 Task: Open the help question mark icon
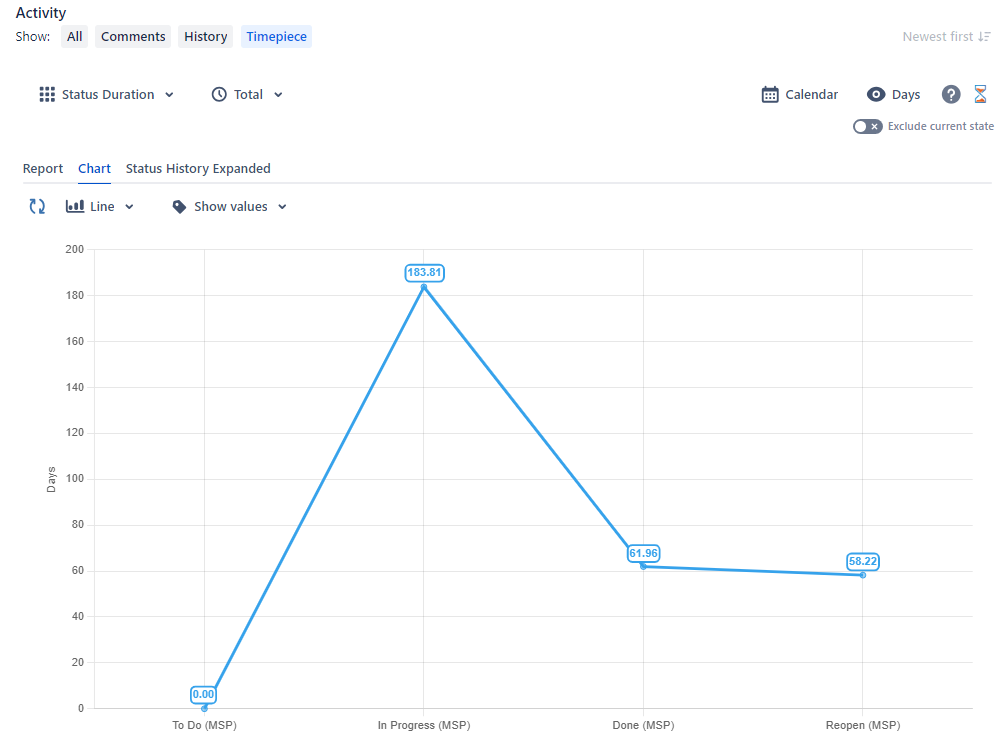click(950, 93)
